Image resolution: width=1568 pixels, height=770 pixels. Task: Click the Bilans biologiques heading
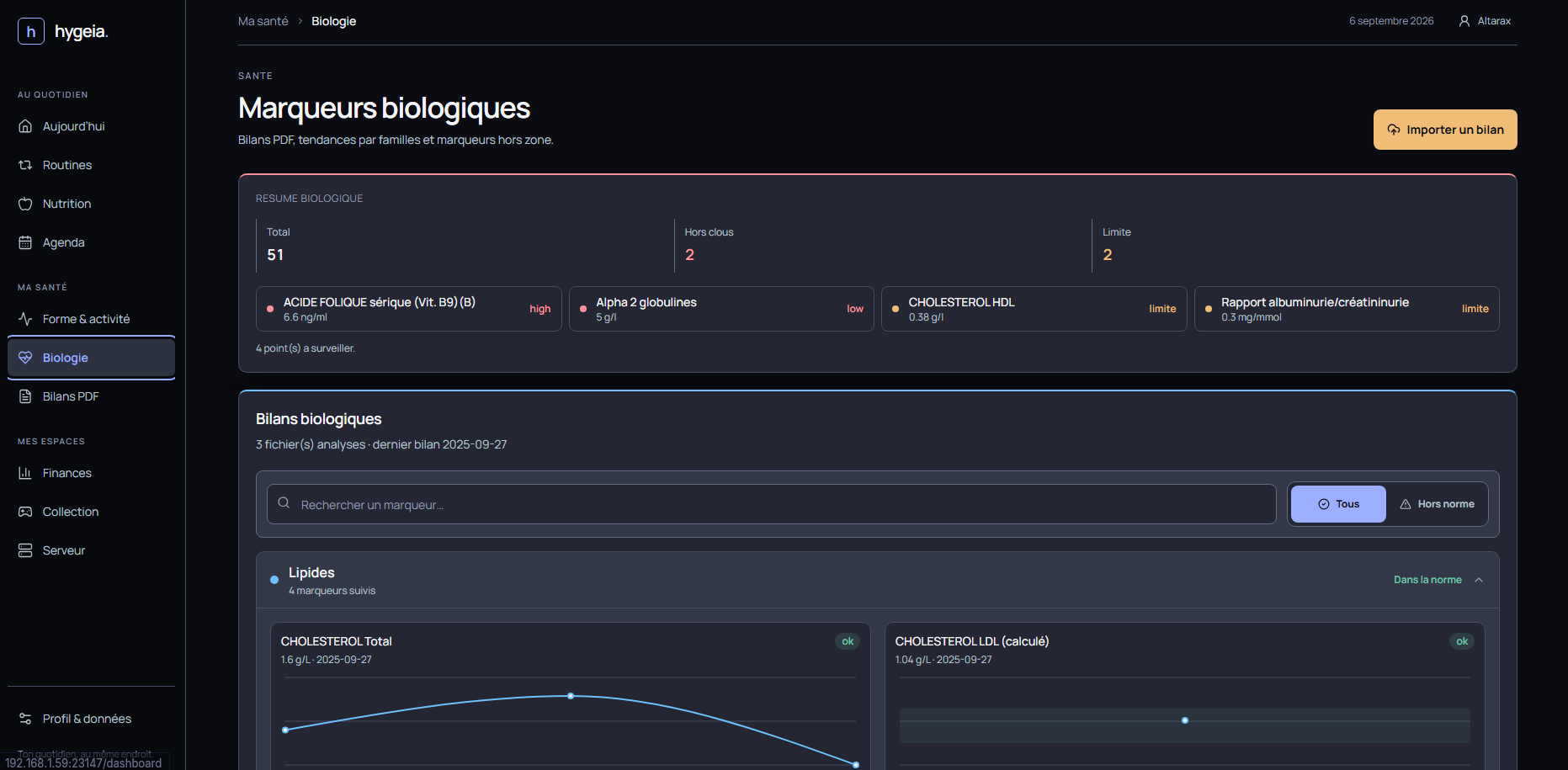319,419
